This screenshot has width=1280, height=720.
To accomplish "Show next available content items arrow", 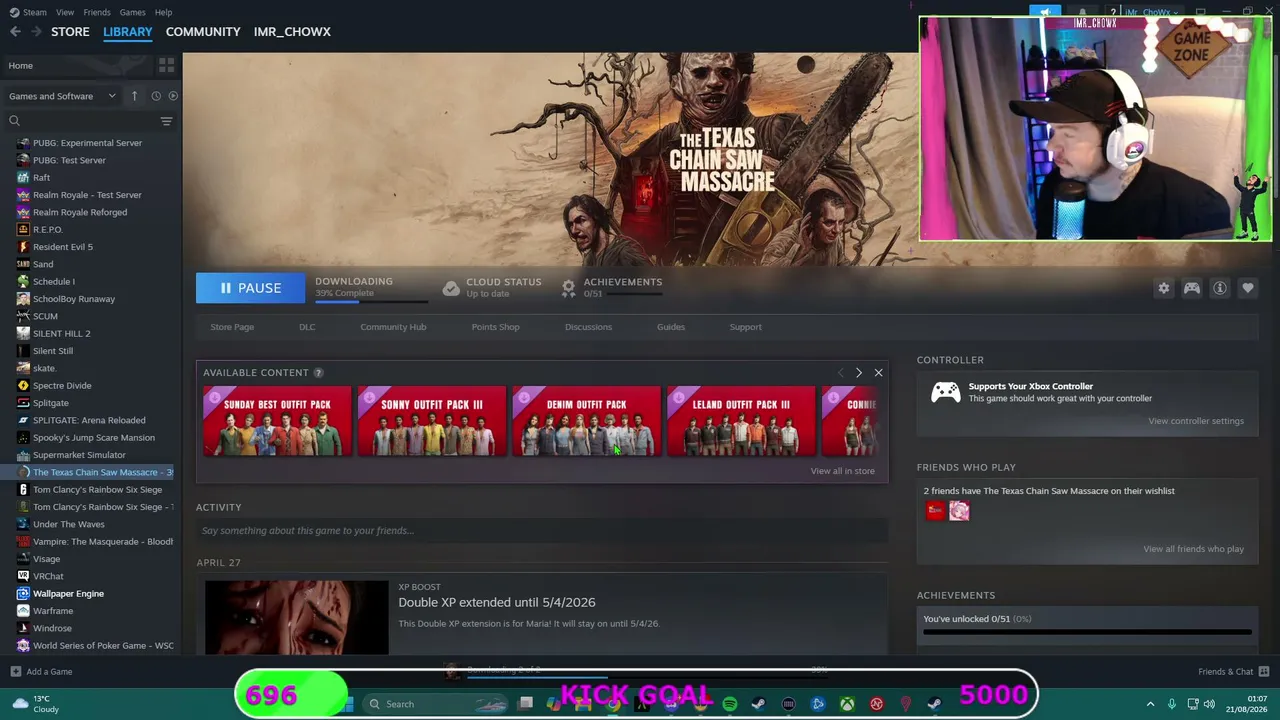I will tap(858, 373).
